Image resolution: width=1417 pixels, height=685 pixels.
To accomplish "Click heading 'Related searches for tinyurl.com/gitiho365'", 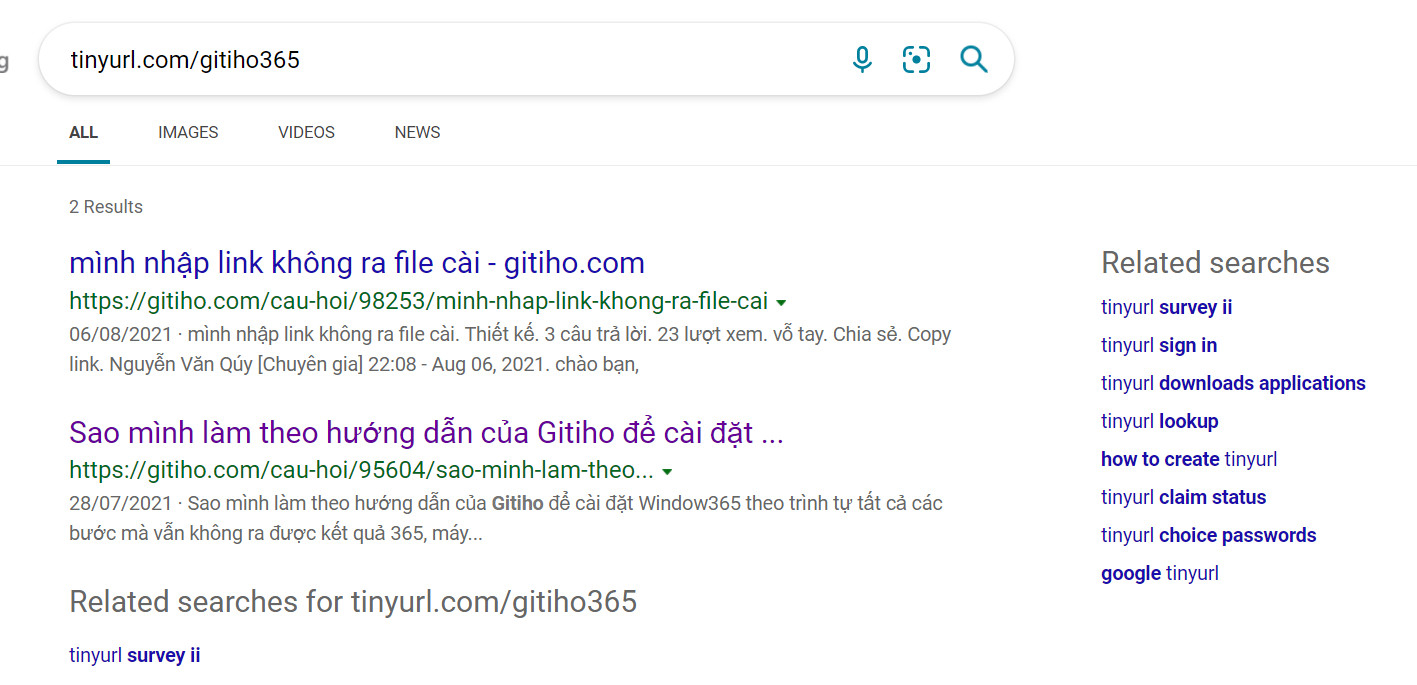I will [353, 602].
